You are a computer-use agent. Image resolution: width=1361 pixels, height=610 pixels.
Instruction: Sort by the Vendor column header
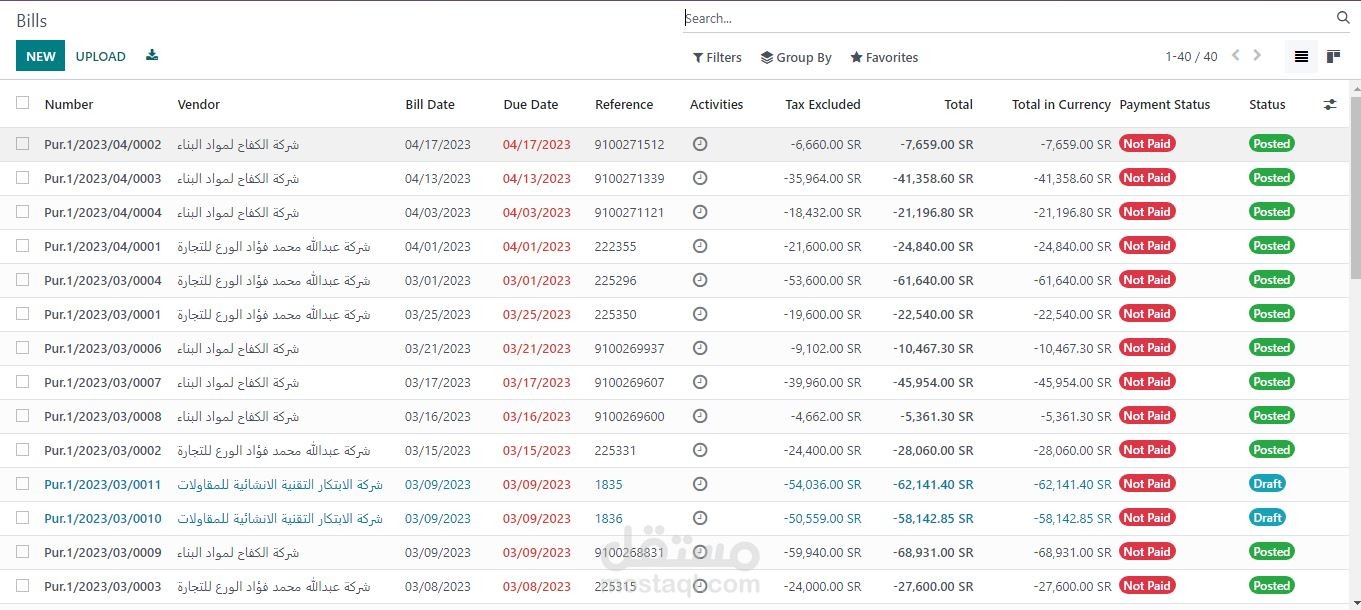199,105
